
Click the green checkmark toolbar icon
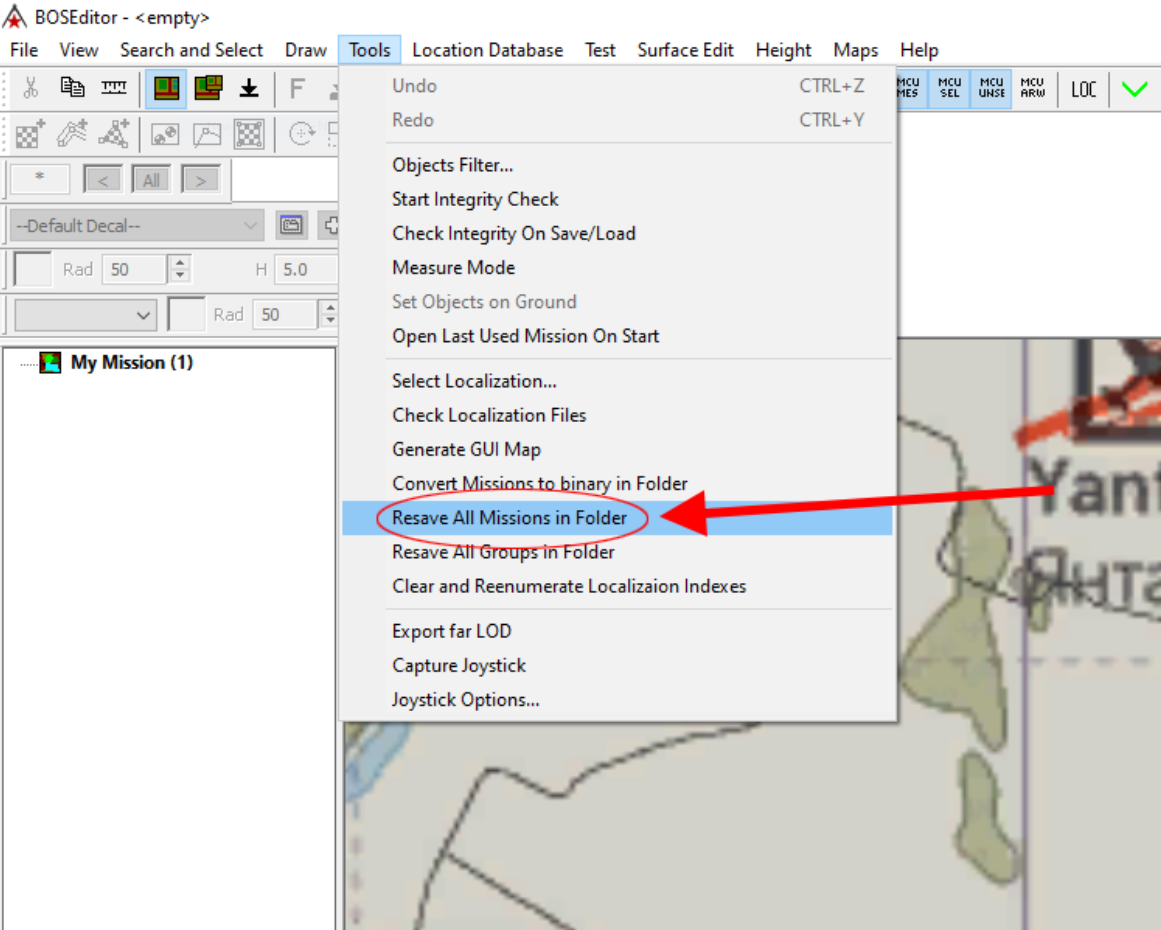click(1134, 89)
